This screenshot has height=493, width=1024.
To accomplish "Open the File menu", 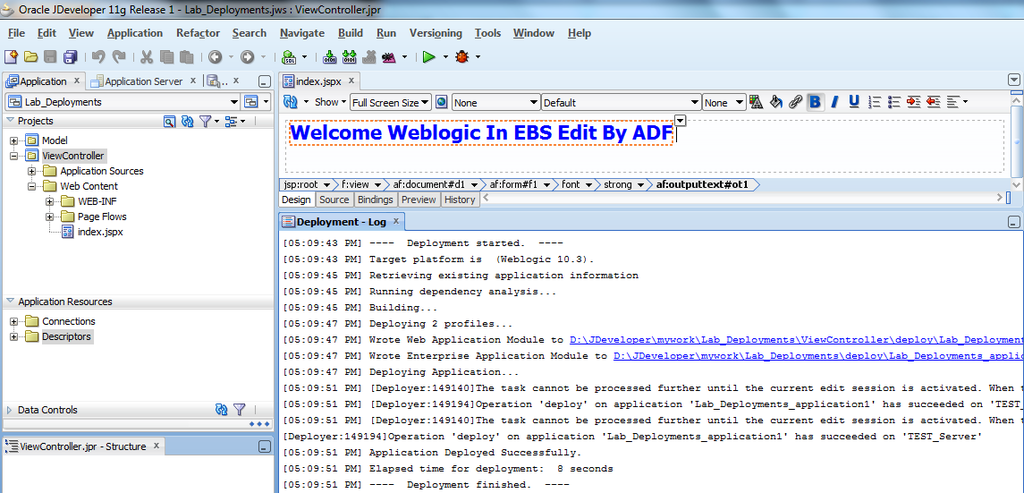I will 16,33.
